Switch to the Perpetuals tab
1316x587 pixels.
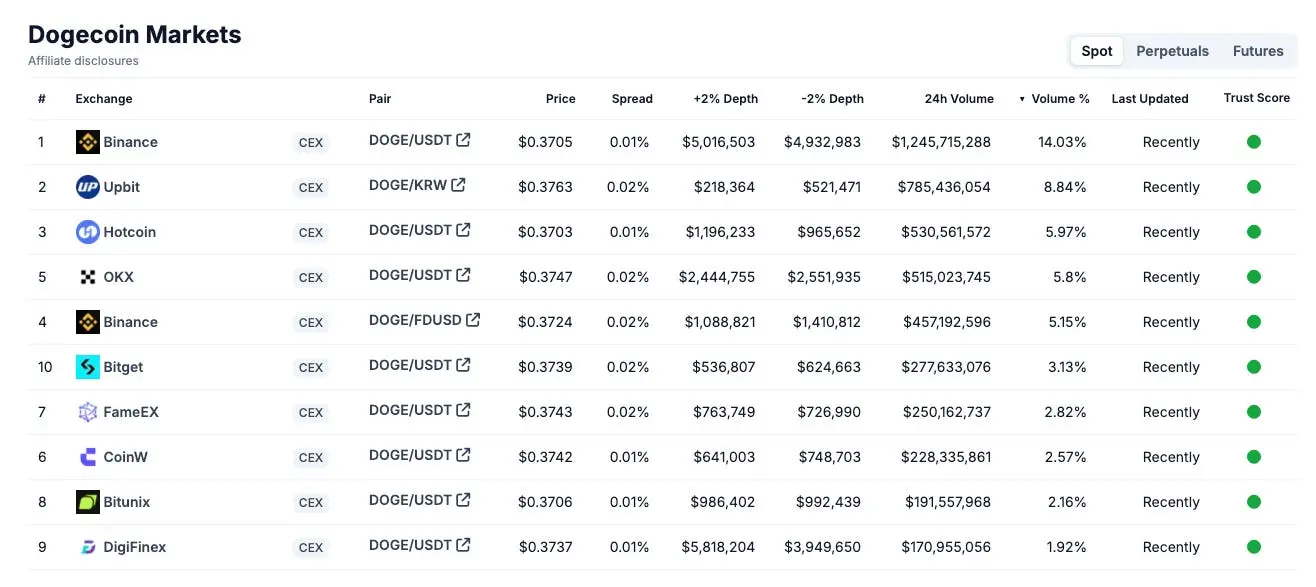point(1172,51)
